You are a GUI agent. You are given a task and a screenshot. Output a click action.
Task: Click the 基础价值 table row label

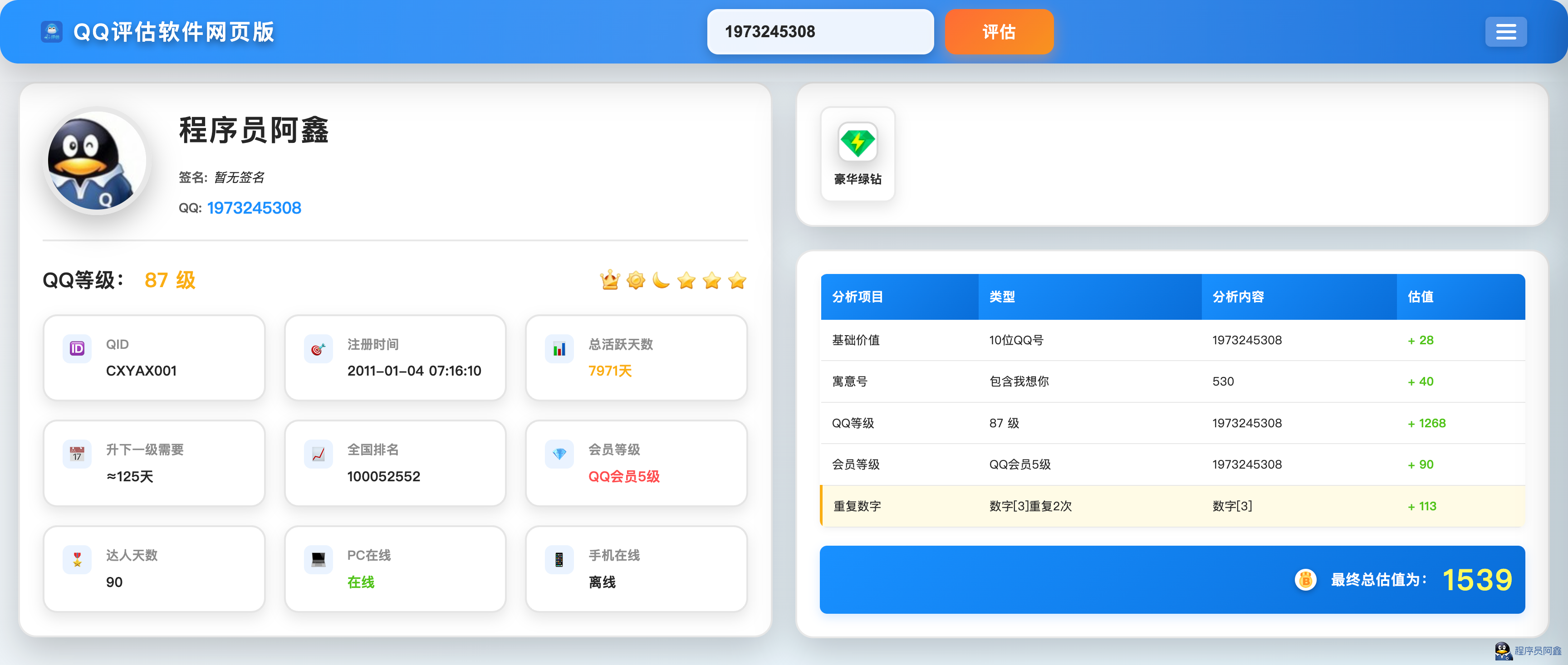856,340
